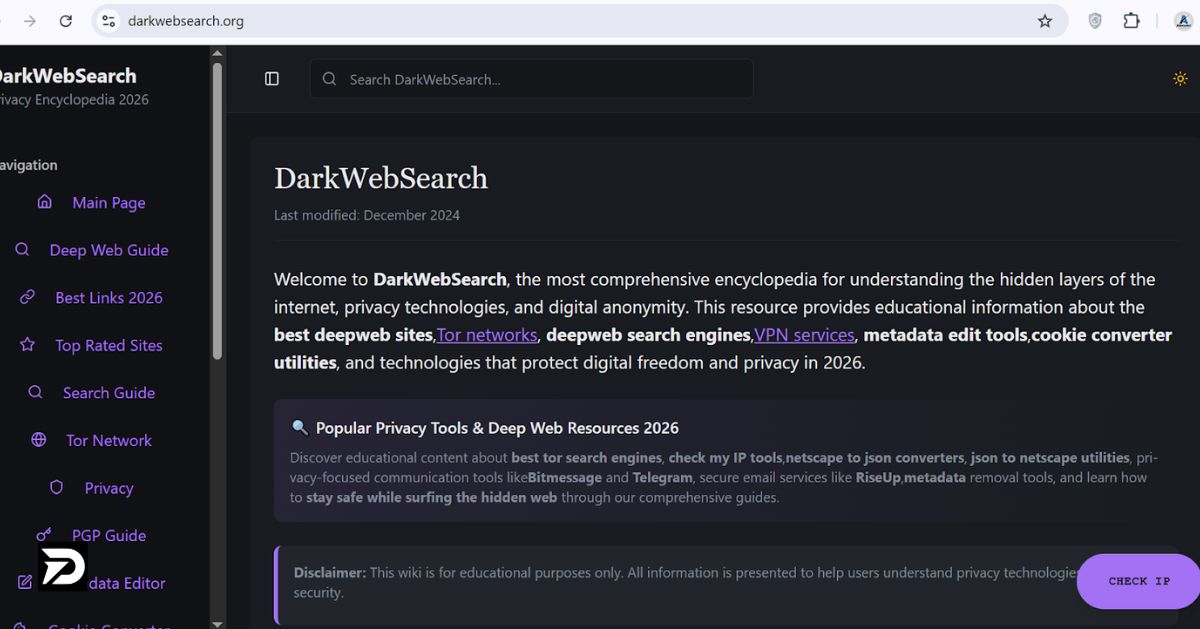Click the "Last modified: December 2024" text
The height and width of the screenshot is (629, 1200).
point(367,215)
